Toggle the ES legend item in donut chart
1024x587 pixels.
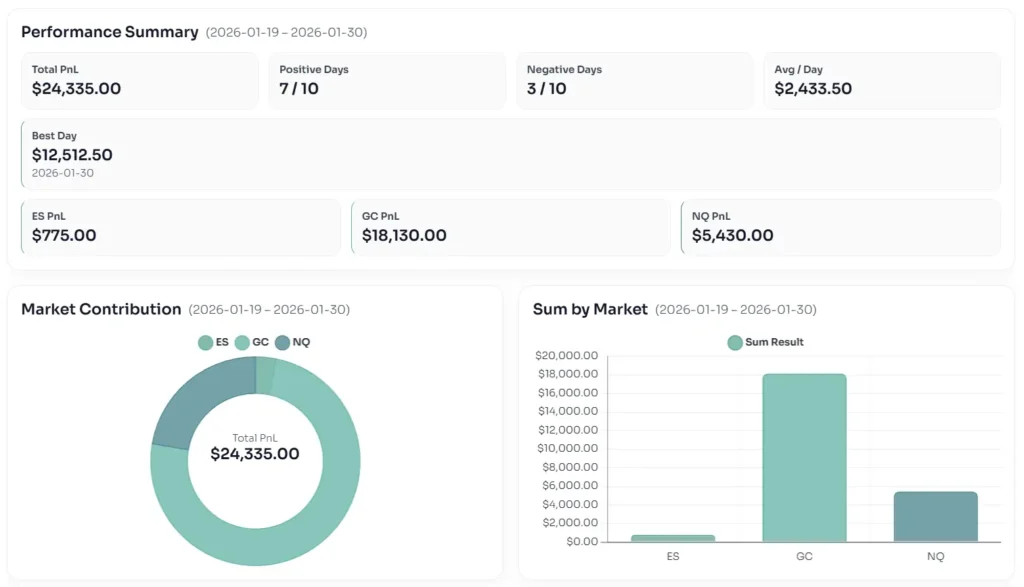(213, 342)
